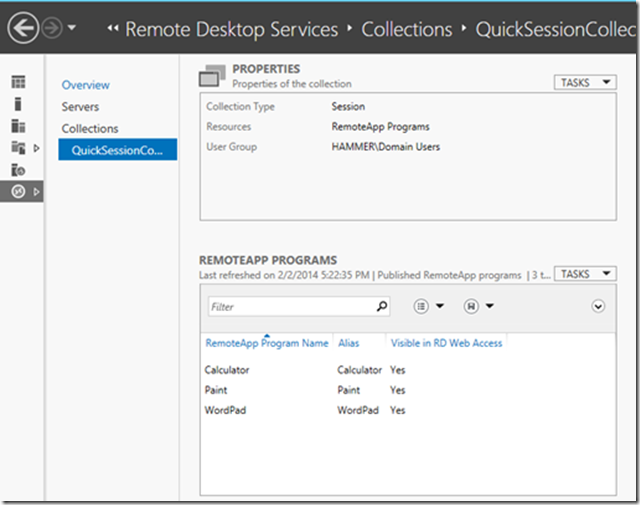The height and width of the screenshot is (505, 640).
Task: Open the list view options dropdown
Action: coord(428,307)
